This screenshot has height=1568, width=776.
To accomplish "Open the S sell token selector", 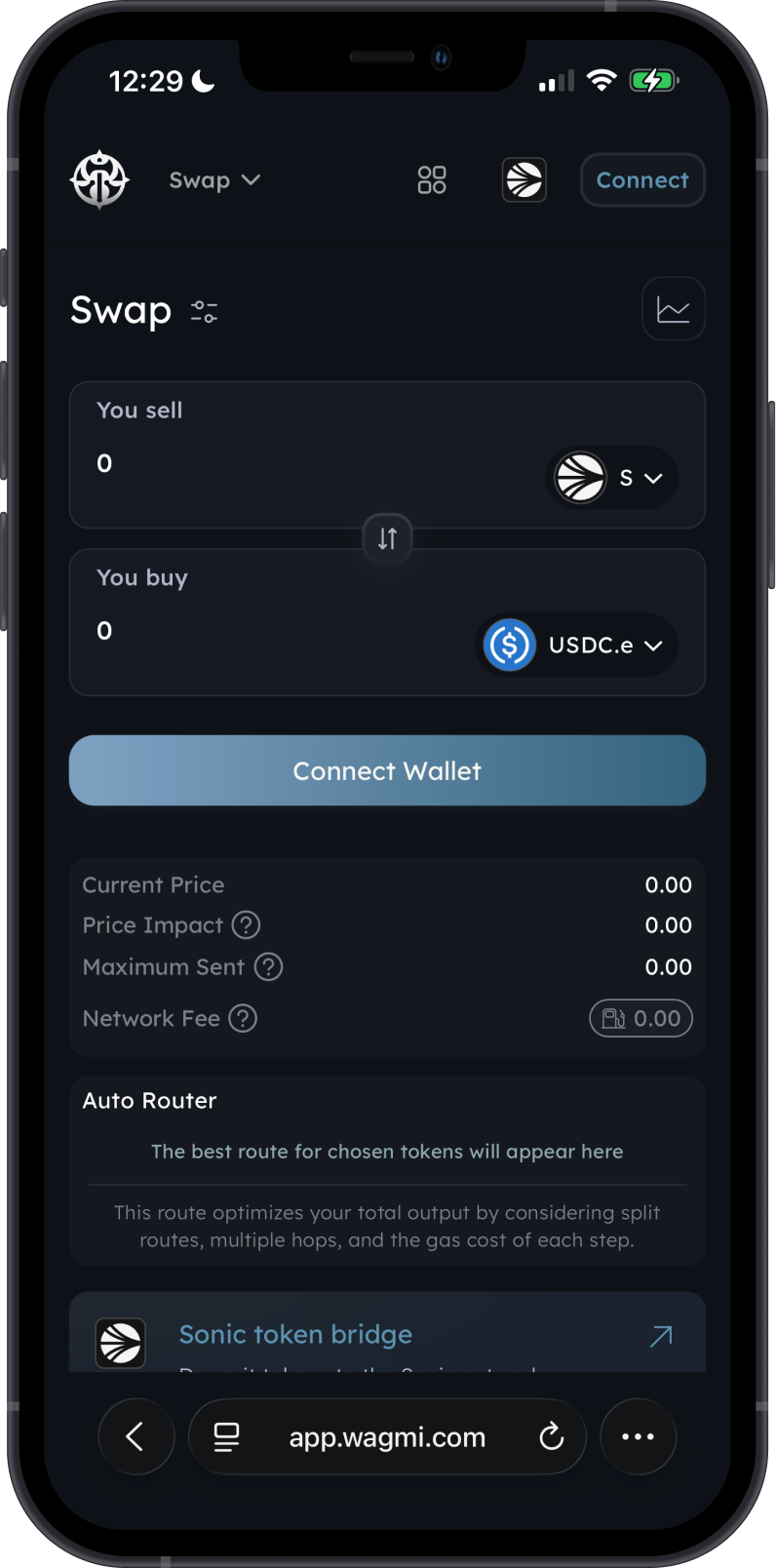I will tap(611, 478).
